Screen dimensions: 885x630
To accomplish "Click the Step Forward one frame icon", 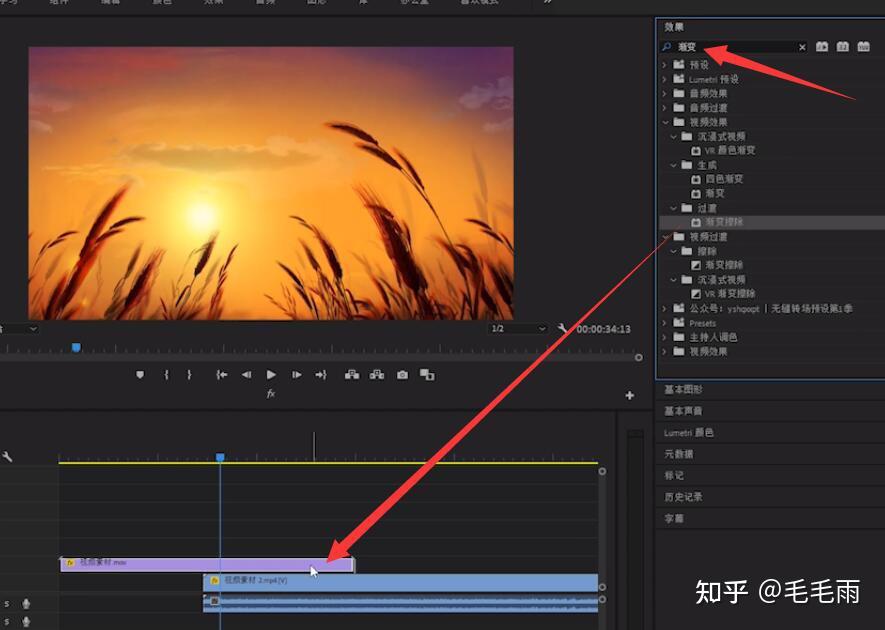I will tap(297, 375).
